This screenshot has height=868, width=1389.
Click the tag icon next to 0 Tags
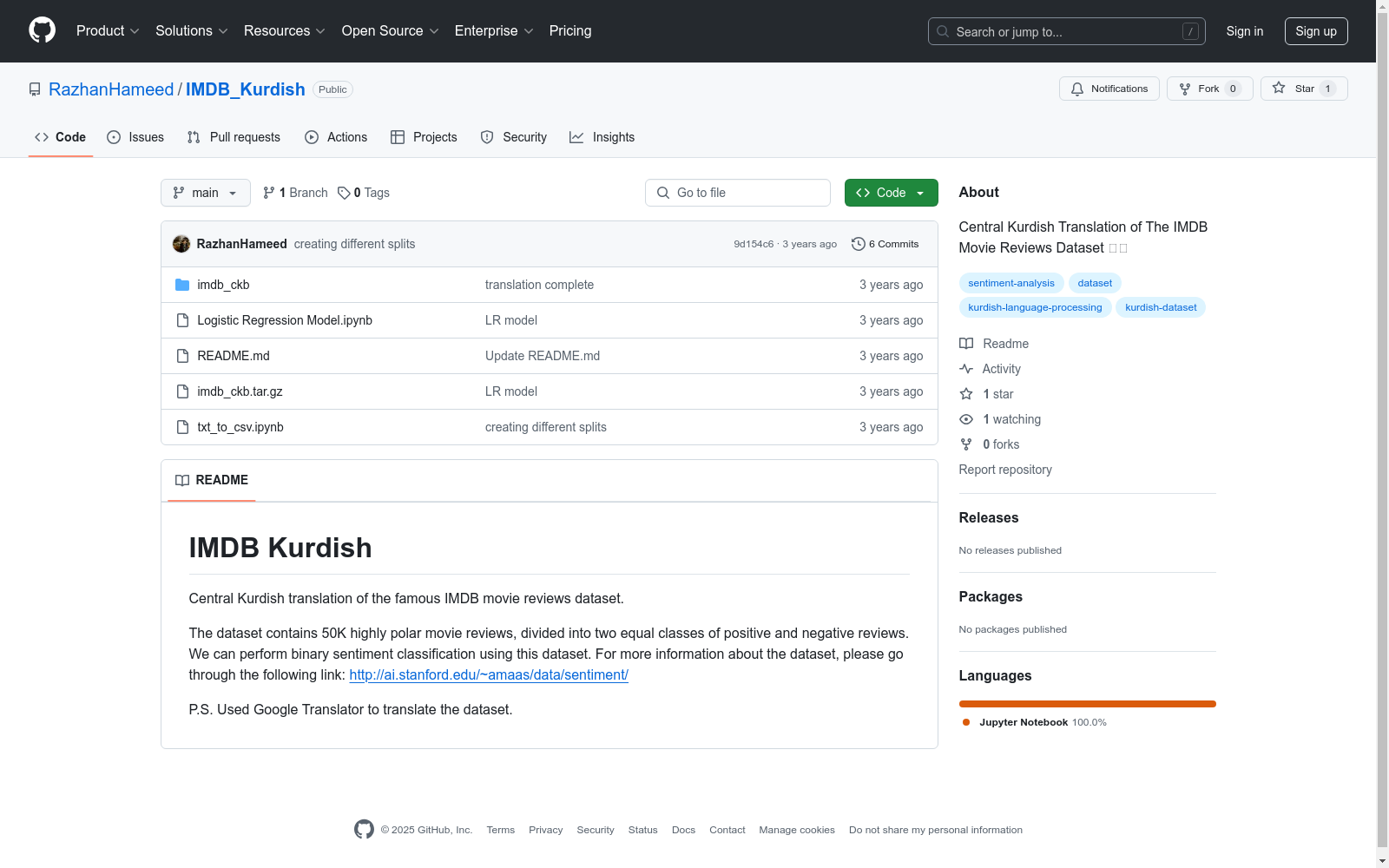(344, 193)
